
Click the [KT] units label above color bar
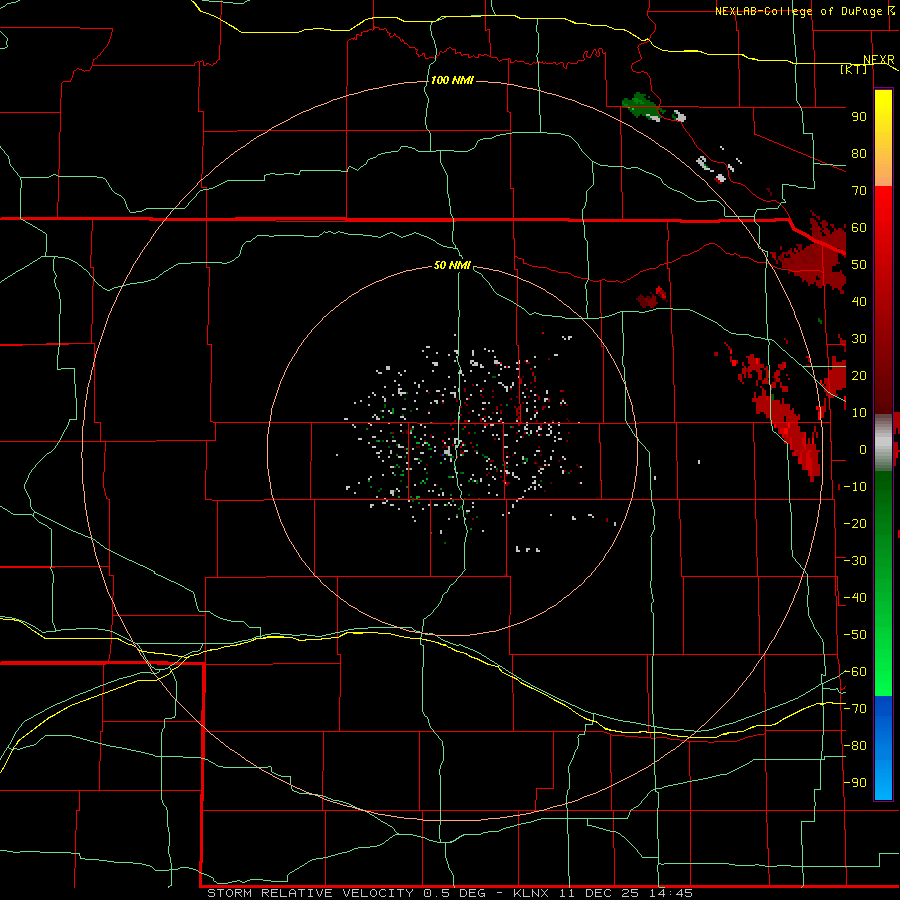pyautogui.click(x=854, y=69)
